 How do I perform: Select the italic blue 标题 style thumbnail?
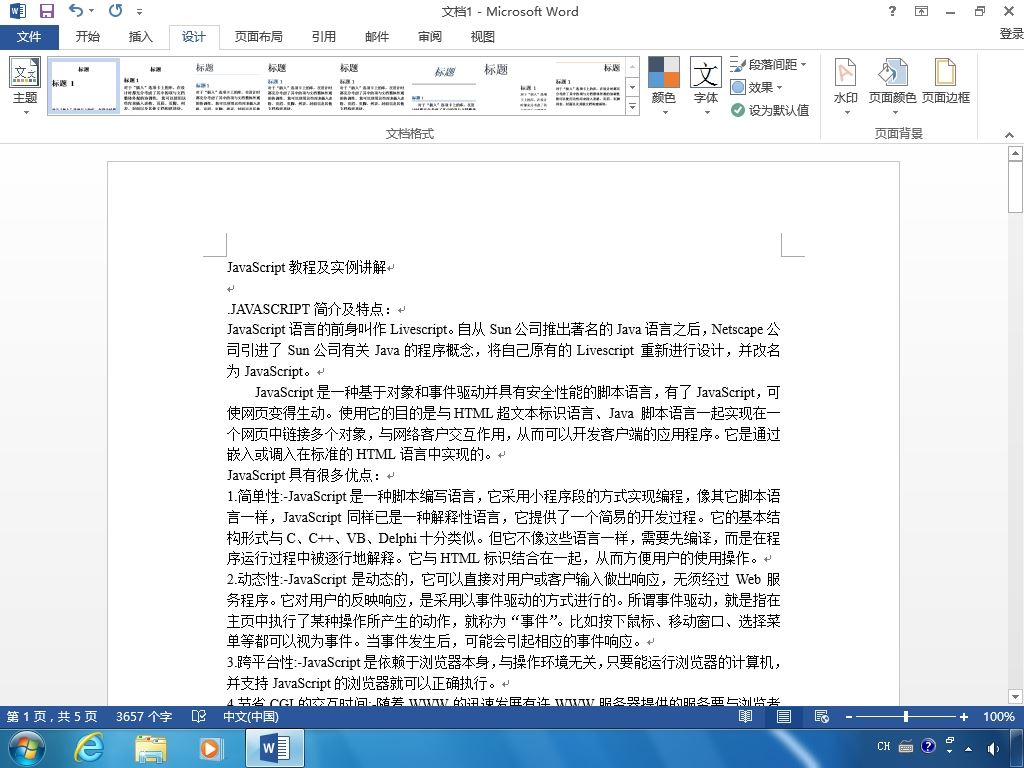click(444, 86)
